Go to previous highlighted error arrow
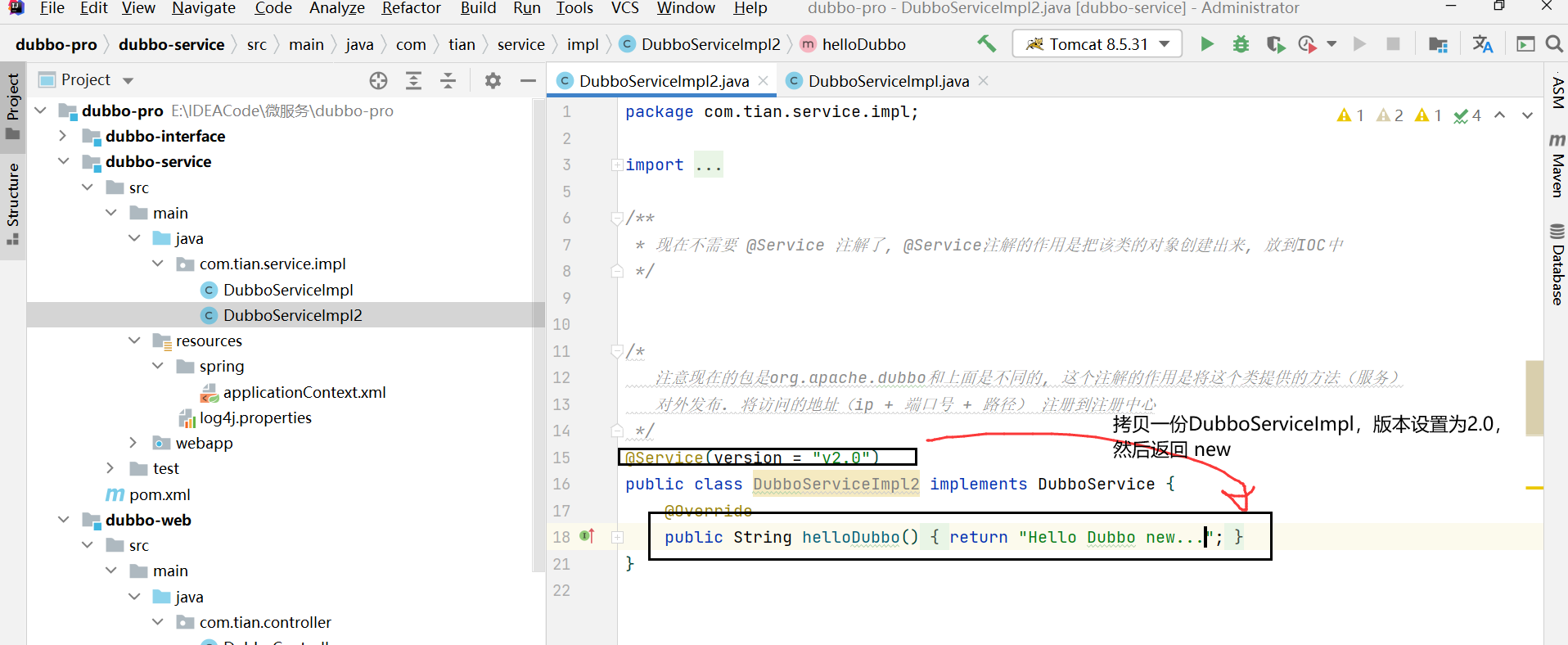1568x645 pixels. click(x=1499, y=115)
